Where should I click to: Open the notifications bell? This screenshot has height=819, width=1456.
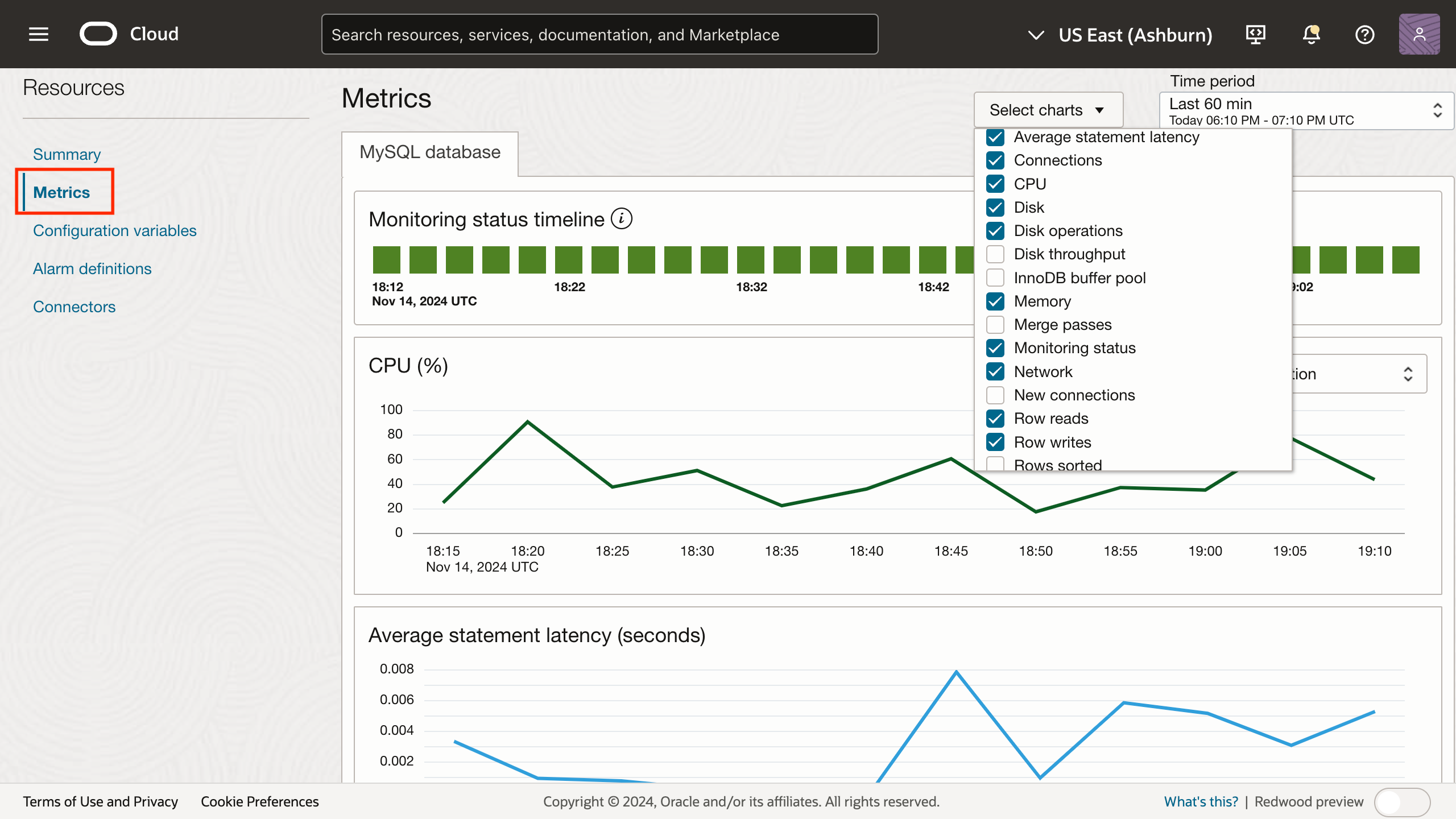coord(1310,34)
